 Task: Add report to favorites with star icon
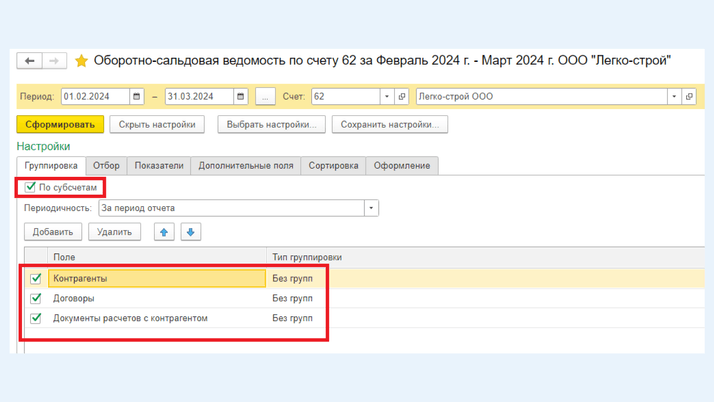[x=81, y=61]
